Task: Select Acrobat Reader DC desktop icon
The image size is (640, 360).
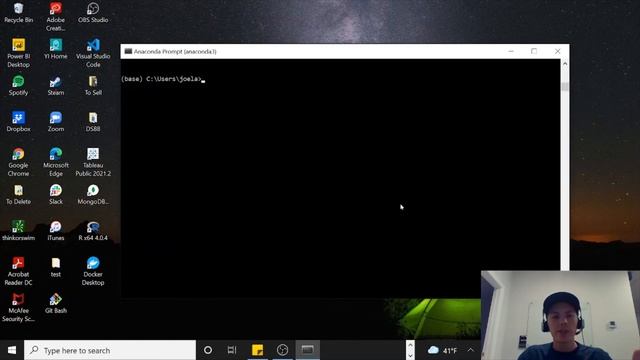Action: tap(18, 271)
